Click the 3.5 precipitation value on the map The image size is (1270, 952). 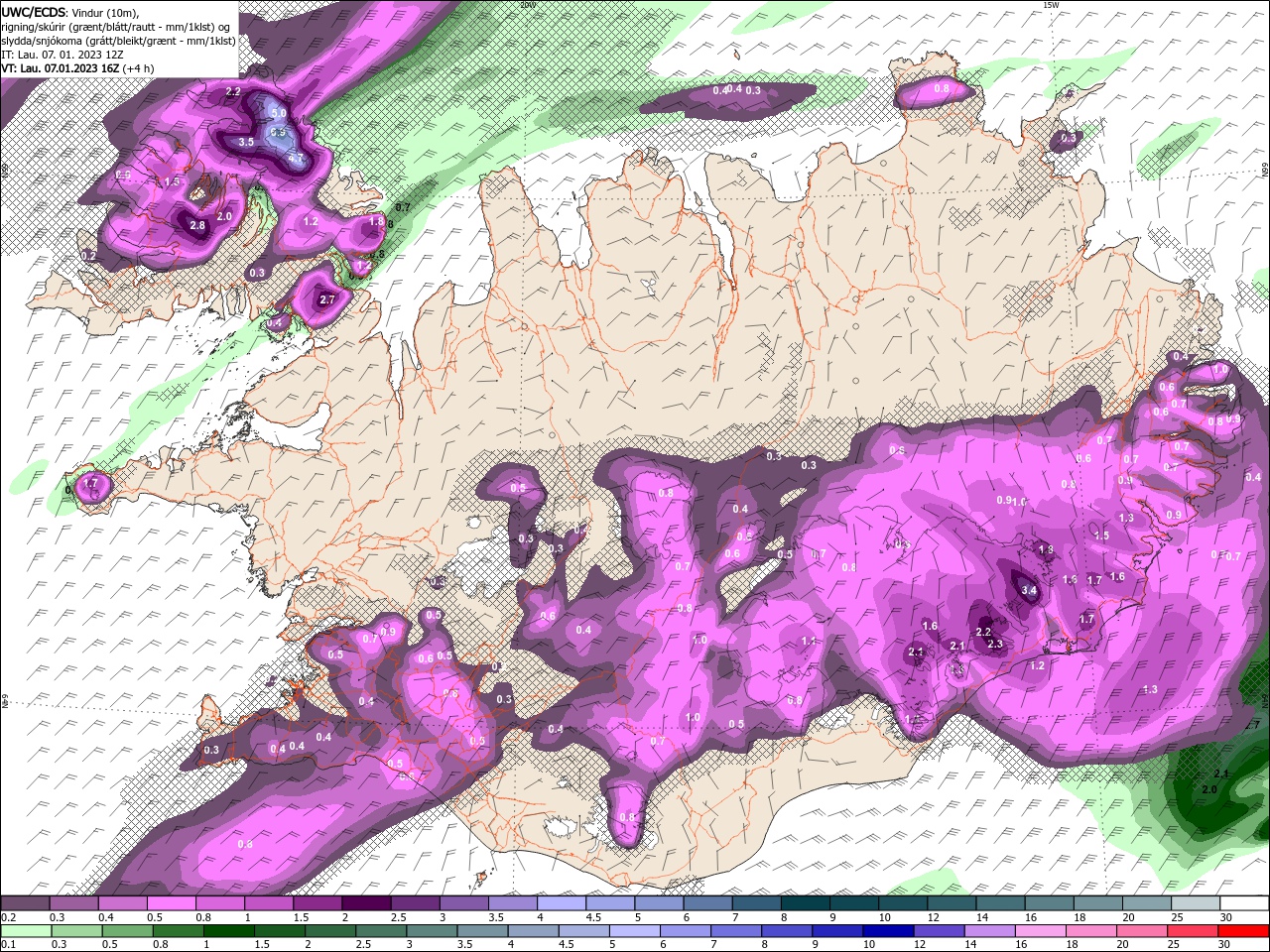coord(246,143)
